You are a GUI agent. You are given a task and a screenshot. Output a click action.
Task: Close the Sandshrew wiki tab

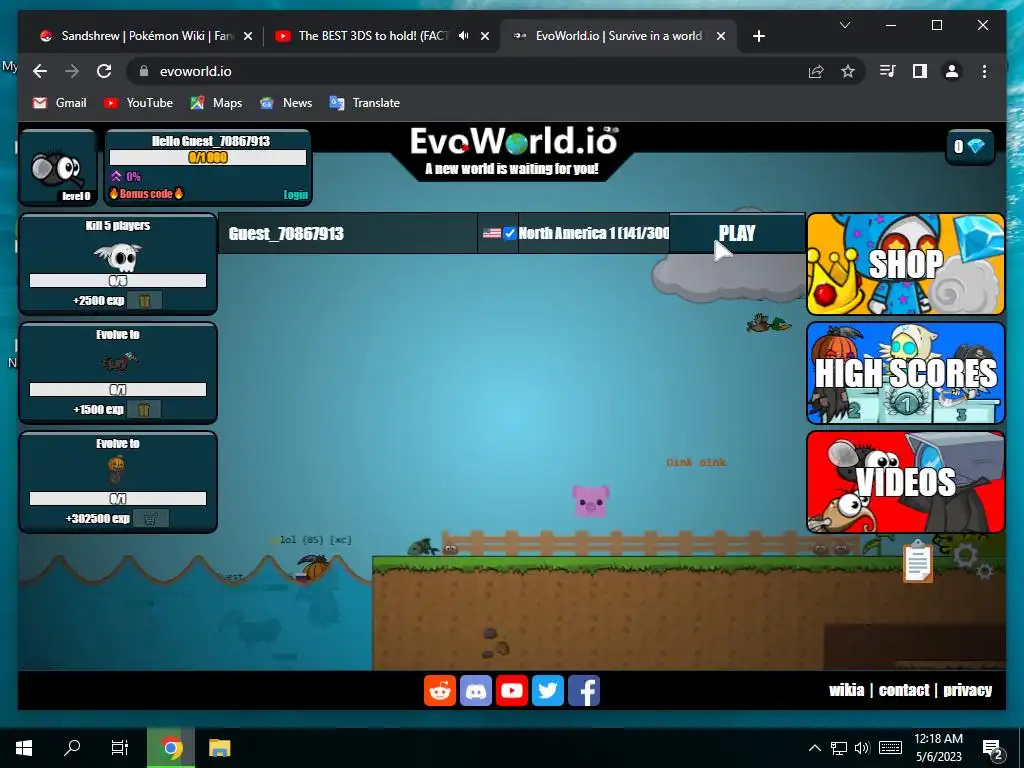point(248,36)
